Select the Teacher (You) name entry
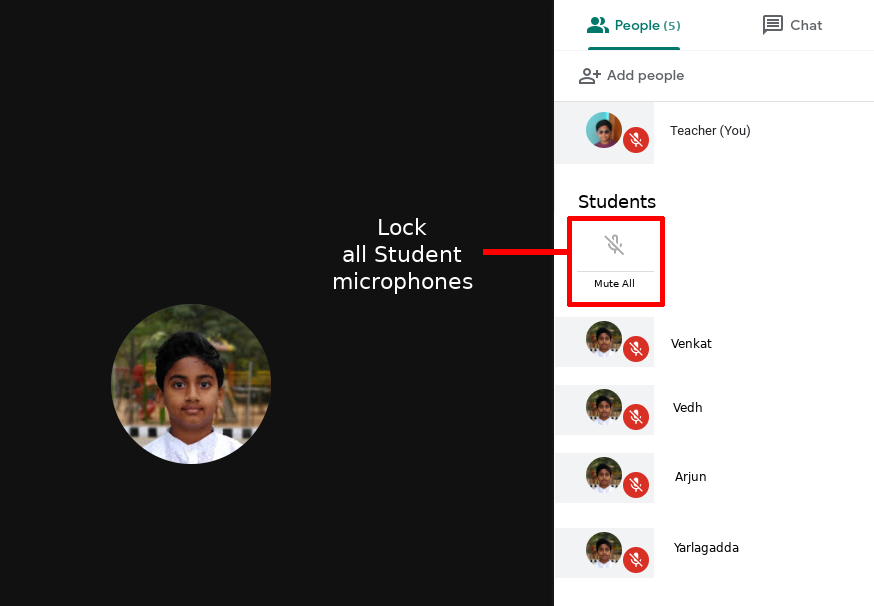 [x=710, y=130]
